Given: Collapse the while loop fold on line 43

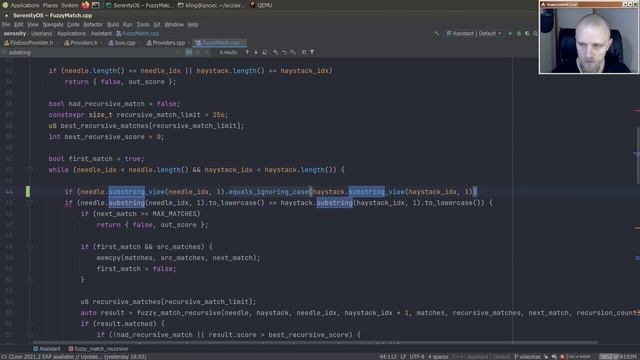Looking at the screenshot, I should [x=30, y=170].
